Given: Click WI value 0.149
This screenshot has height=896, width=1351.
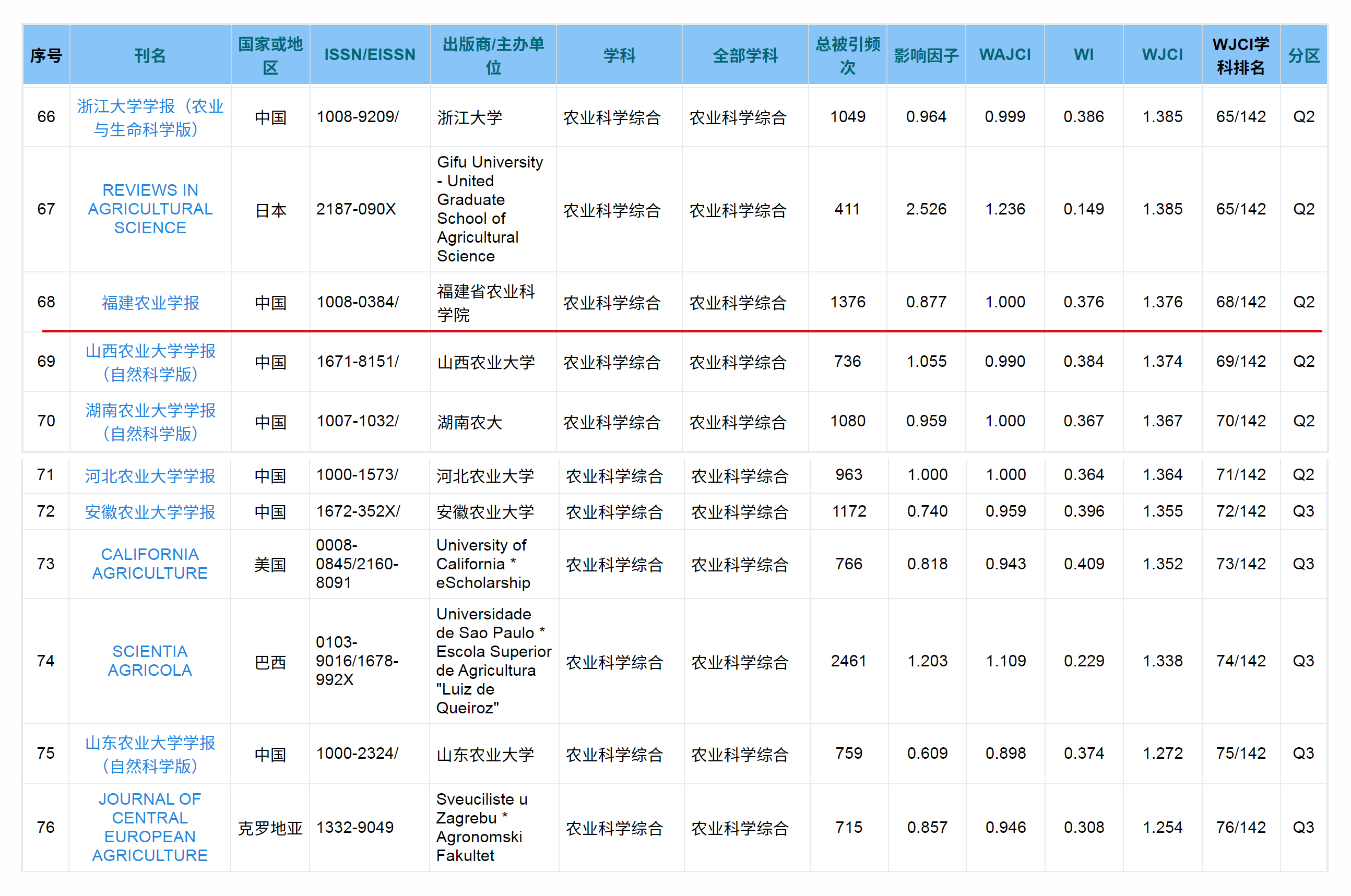Looking at the screenshot, I should [1084, 209].
